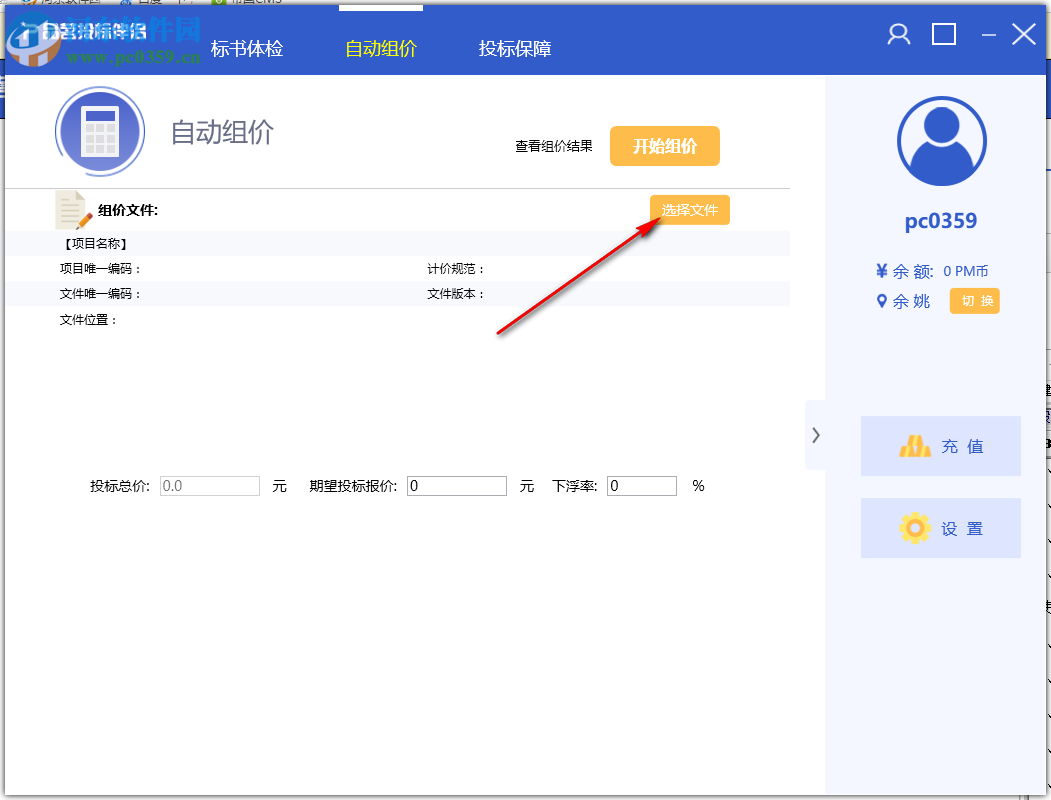Open the user avatar above pc0359
The width and height of the screenshot is (1051, 800).
pos(940,141)
